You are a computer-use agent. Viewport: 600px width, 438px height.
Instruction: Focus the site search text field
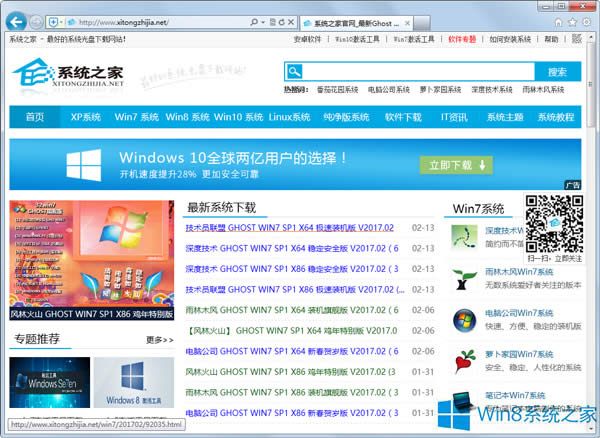coord(419,71)
